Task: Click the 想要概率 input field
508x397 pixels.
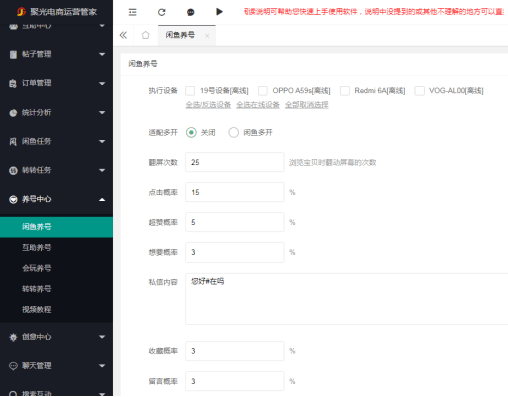Action: 235,252
